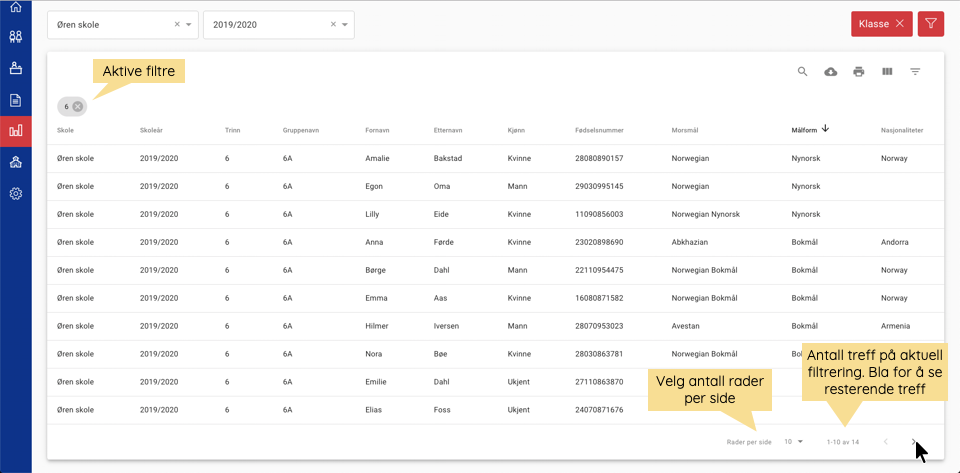Sort by the Trinn column header
Screen dimensions: 960x473
[x=232, y=130]
